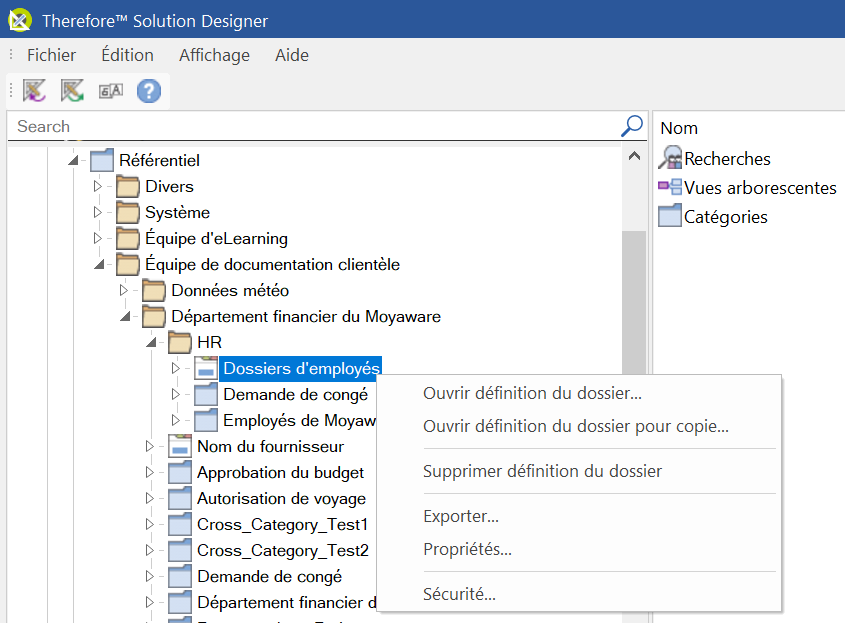
Task: Select the Approbation du budget tree item
Action: click(x=280, y=473)
